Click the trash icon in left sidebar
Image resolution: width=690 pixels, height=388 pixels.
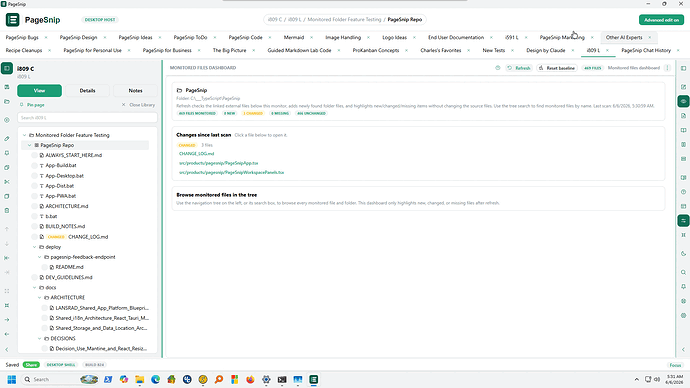click(x=7, y=211)
